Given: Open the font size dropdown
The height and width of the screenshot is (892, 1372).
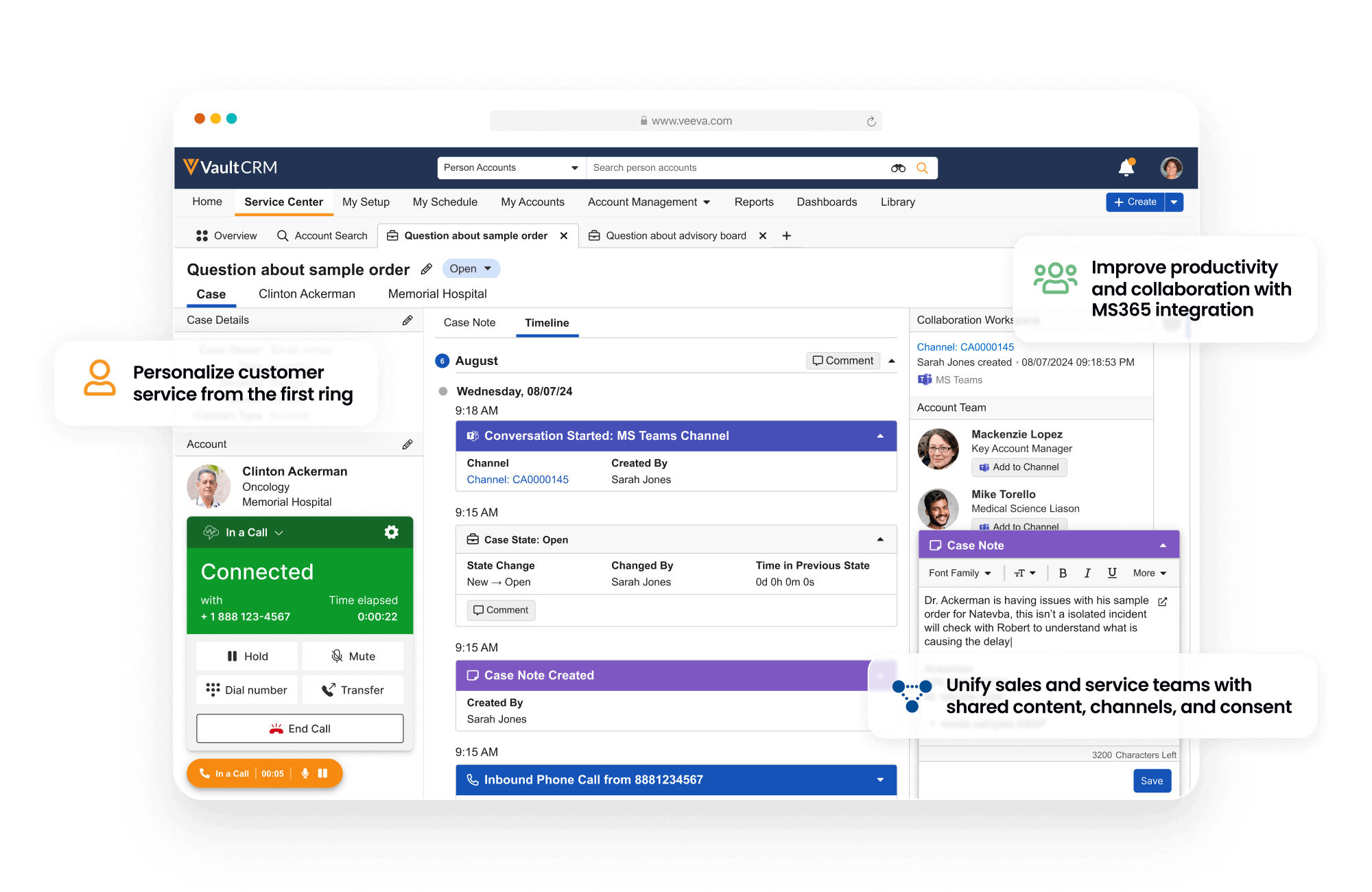Looking at the screenshot, I should (1025, 574).
